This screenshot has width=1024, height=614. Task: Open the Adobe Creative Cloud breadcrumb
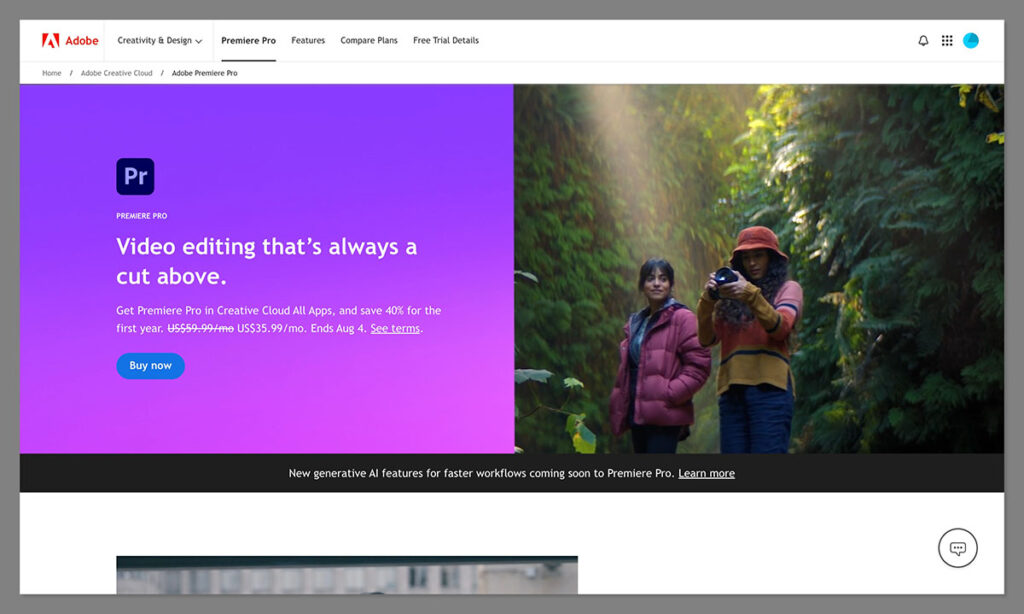tap(116, 73)
